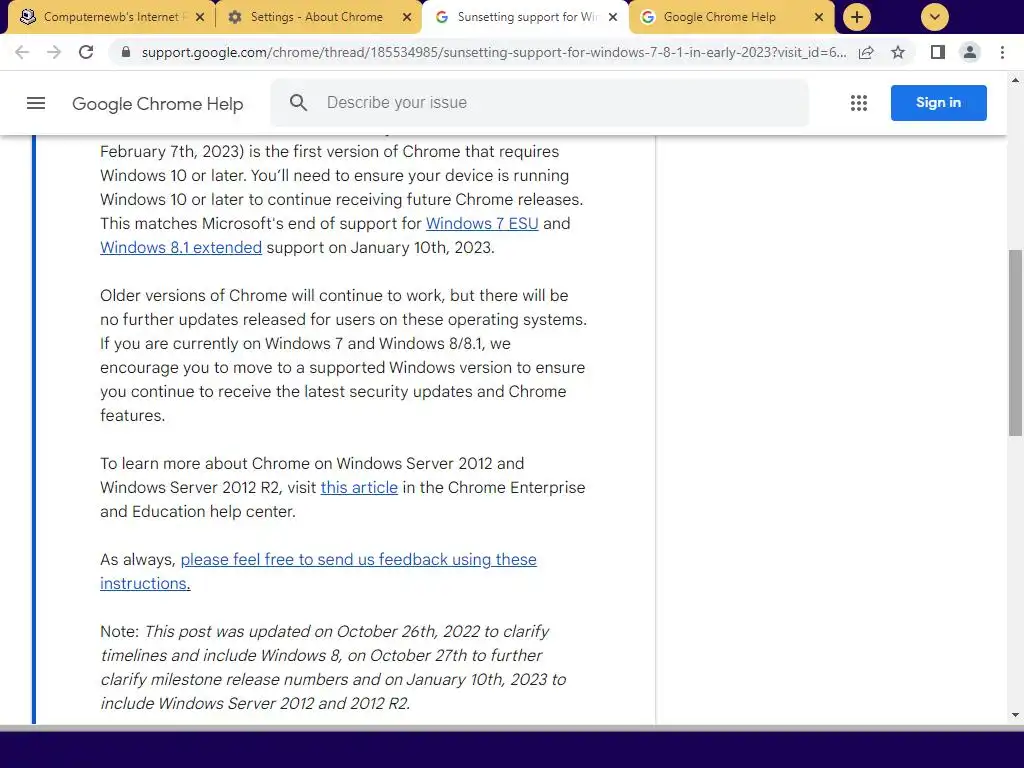Open a new tab with plus button
Viewport: 1024px width, 768px height.
(857, 17)
